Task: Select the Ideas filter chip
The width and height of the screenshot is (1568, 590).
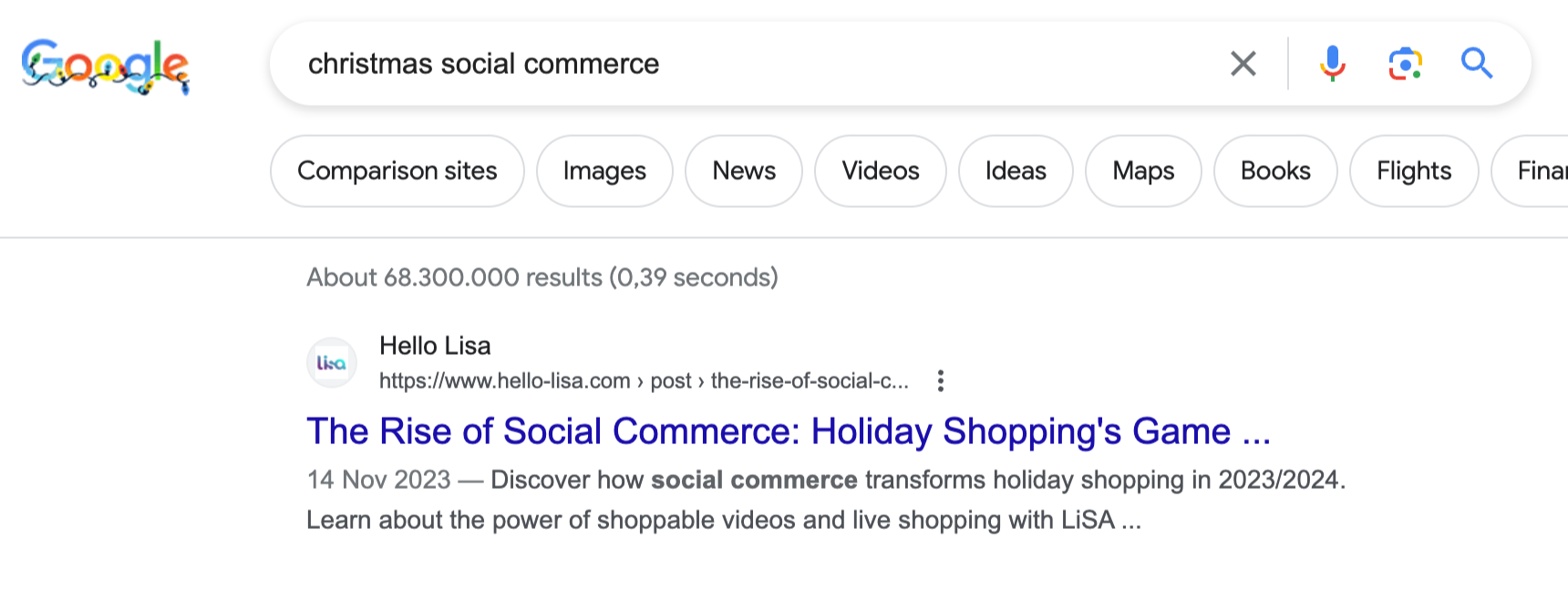Action: click(1016, 171)
